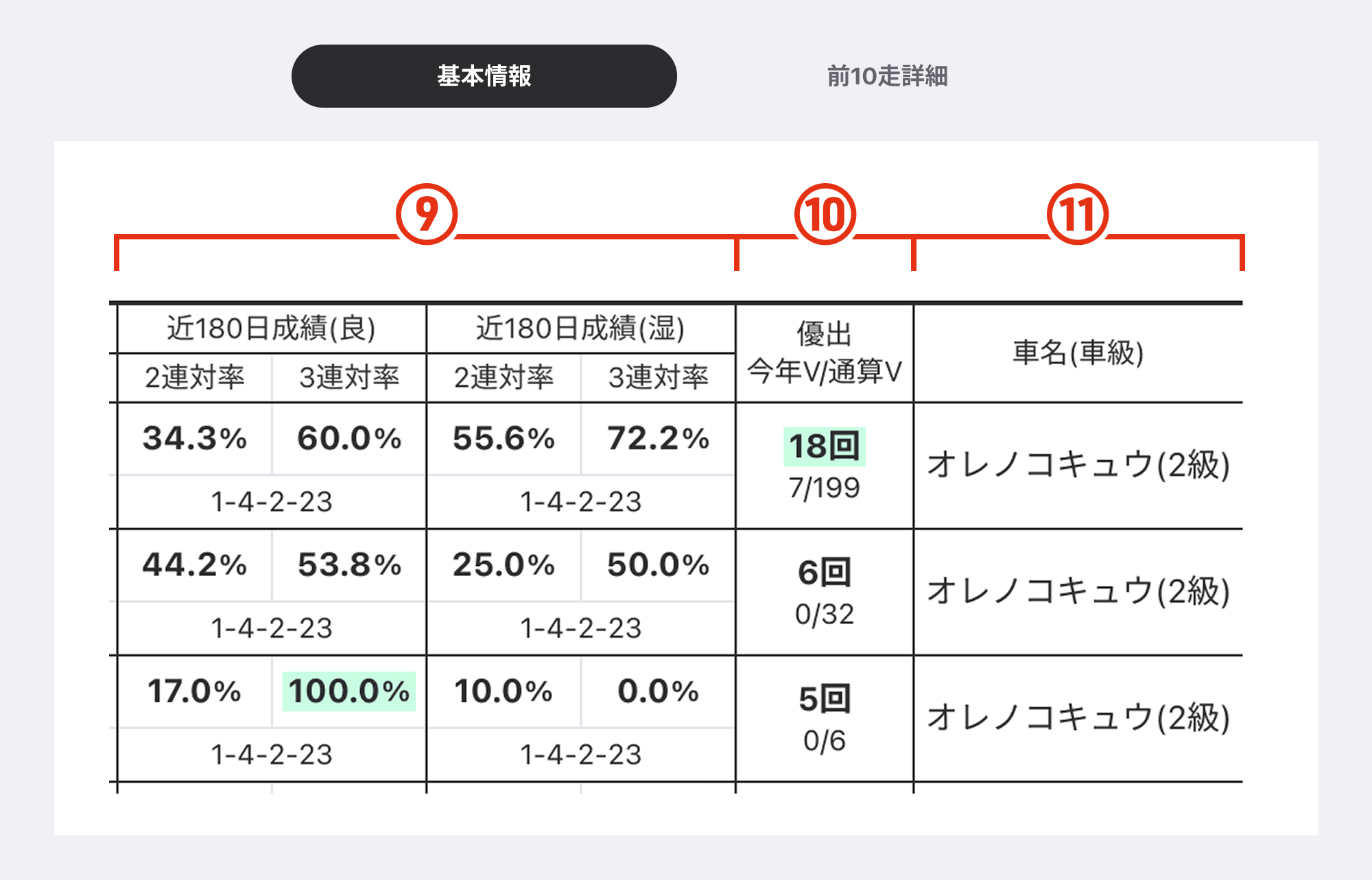Click the 0/32 victories value
Image resolution: width=1372 pixels, height=880 pixels.
(824, 615)
